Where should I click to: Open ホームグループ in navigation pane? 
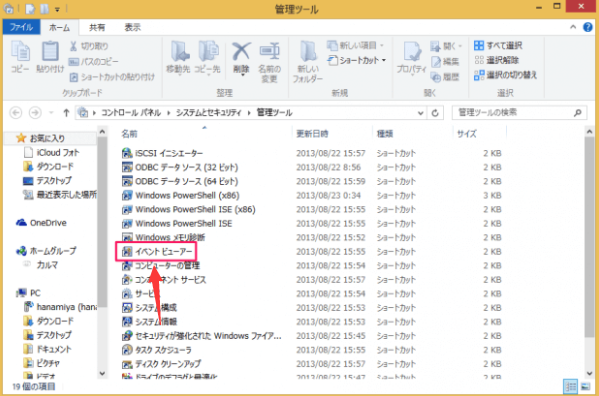pyautogui.click(x=46, y=251)
